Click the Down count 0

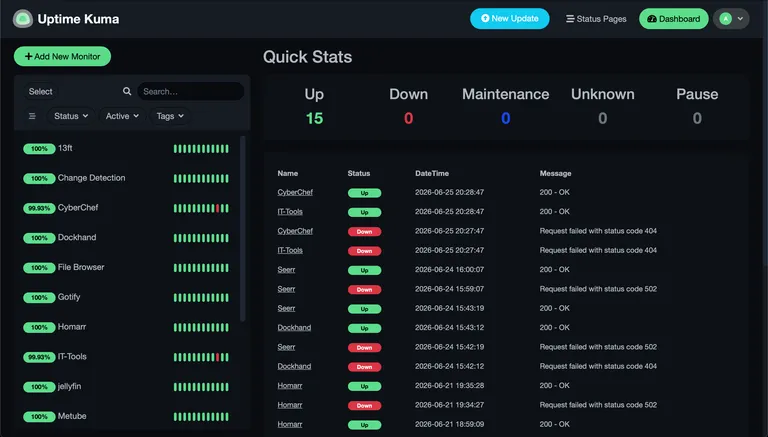point(408,118)
